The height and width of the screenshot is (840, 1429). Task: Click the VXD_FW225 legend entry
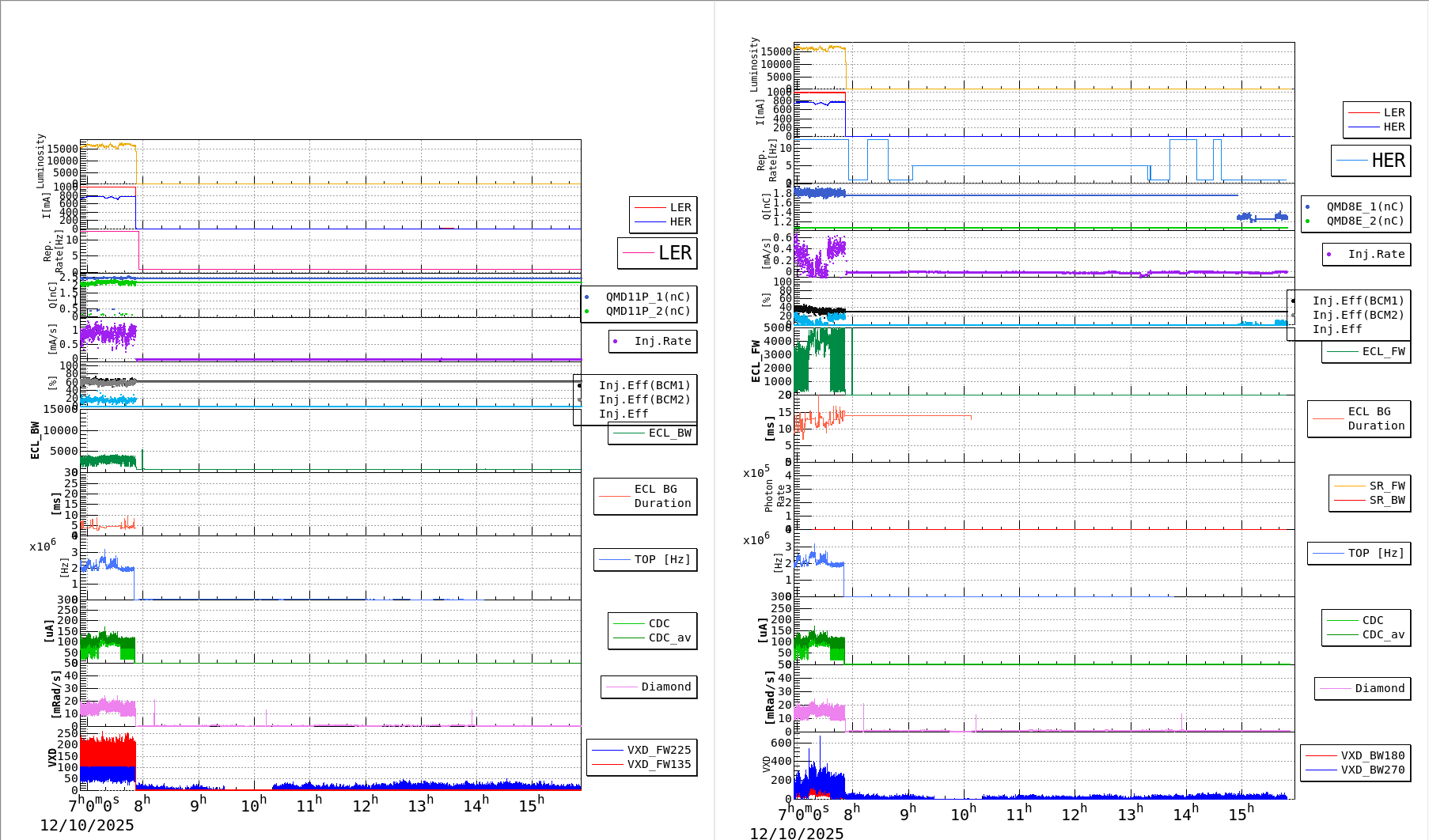click(658, 750)
